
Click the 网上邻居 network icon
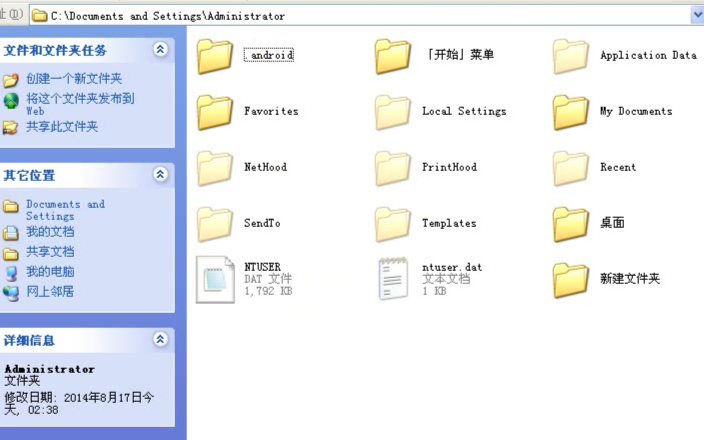[11, 293]
